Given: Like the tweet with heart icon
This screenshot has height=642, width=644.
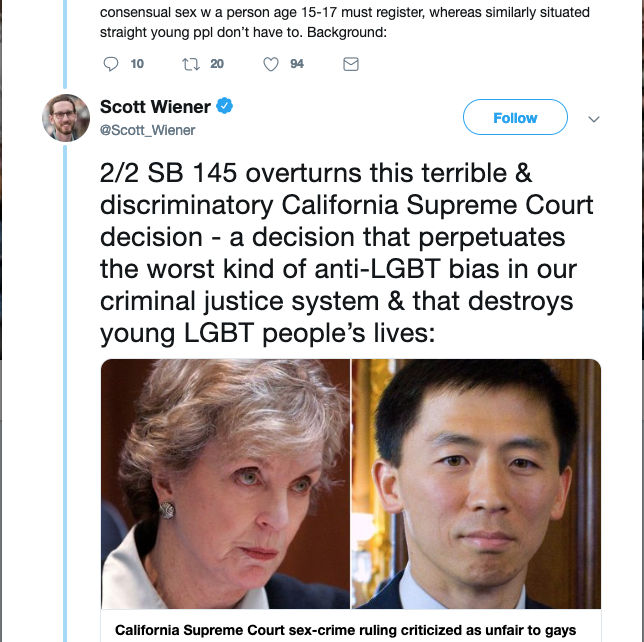Looking at the screenshot, I should [271, 64].
